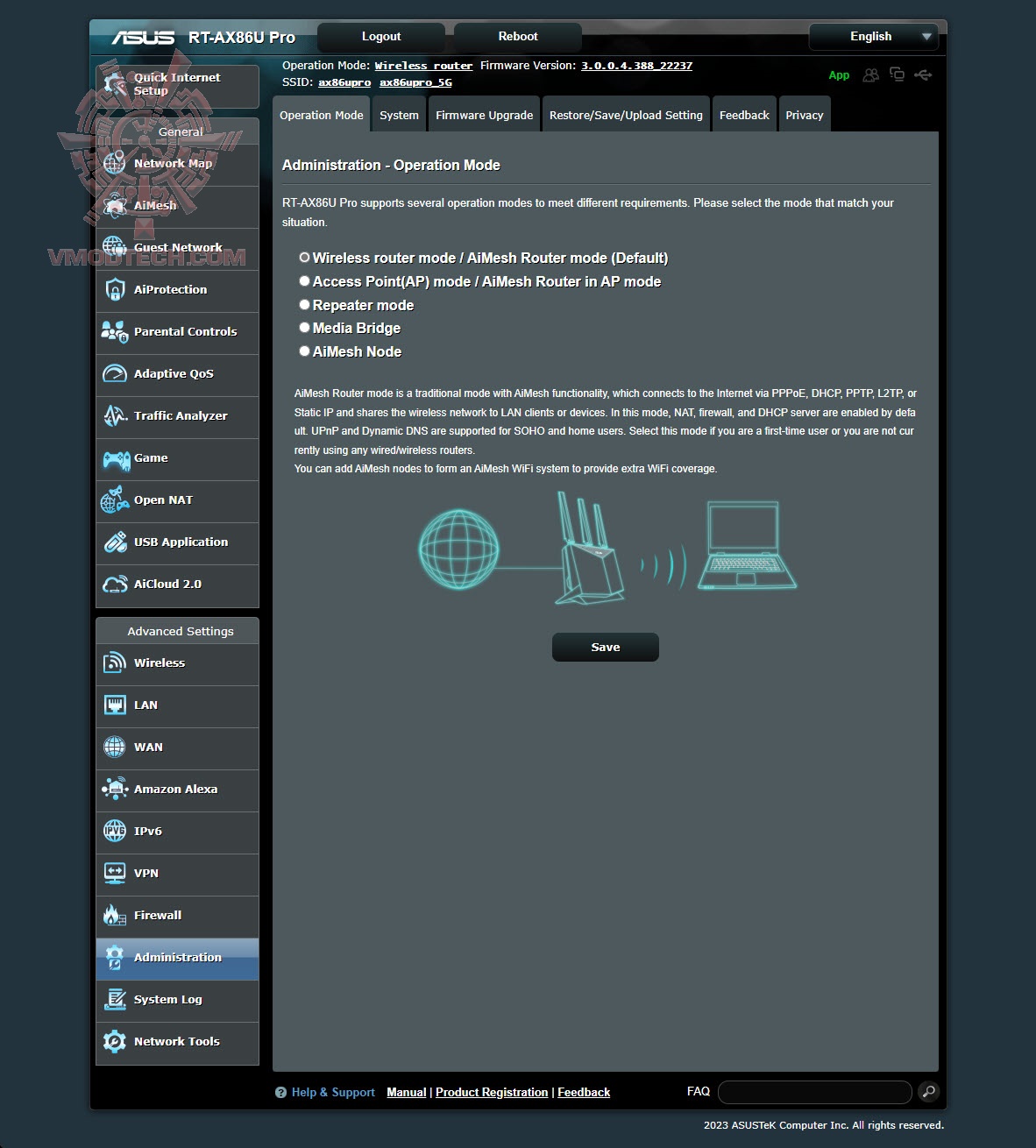Viewport: 1036px width, 1148px height.
Task: Click the Administration gear icon
Action: (115, 957)
